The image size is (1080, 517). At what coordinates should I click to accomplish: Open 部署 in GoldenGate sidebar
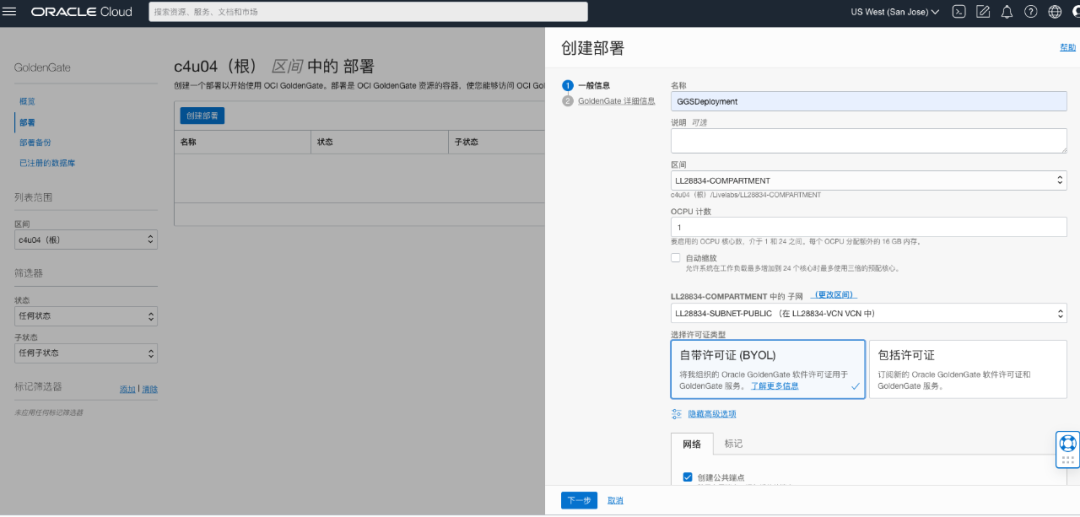coord(27,122)
